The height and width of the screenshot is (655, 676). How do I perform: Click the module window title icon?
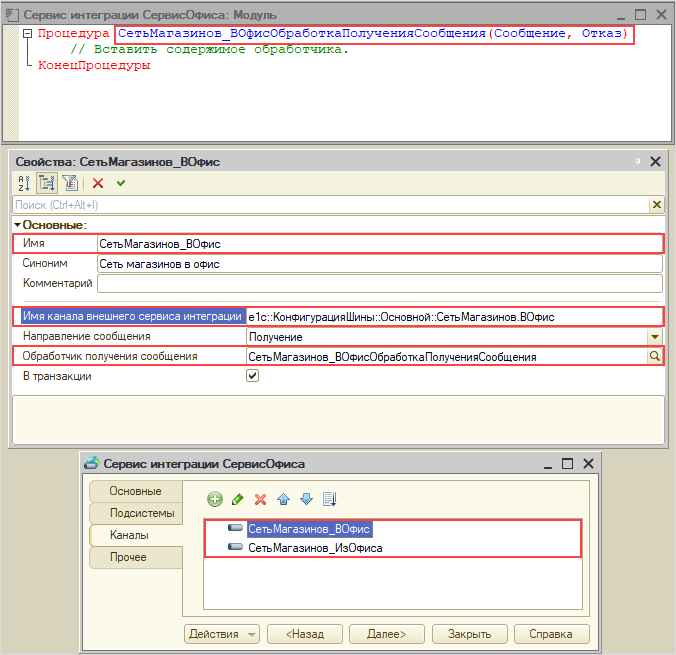coord(12,16)
